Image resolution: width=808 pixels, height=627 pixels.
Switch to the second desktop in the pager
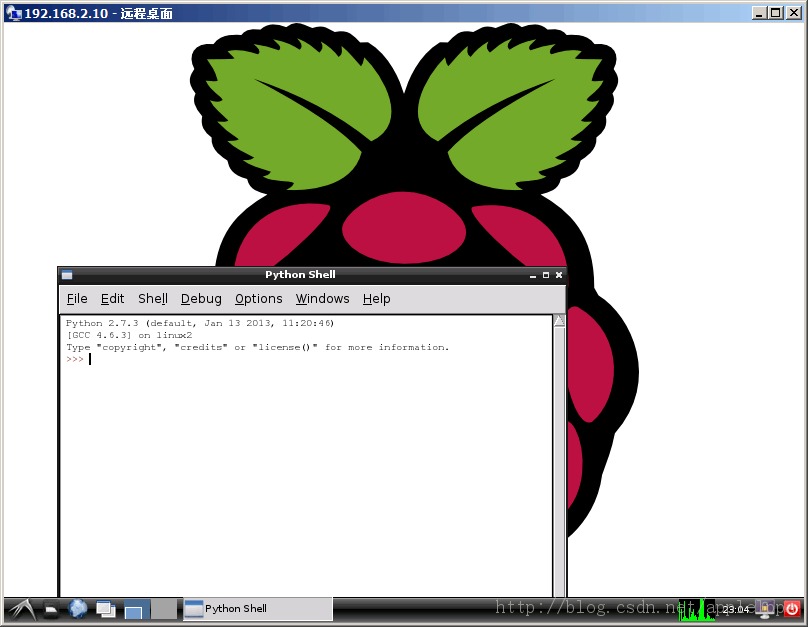point(164,609)
